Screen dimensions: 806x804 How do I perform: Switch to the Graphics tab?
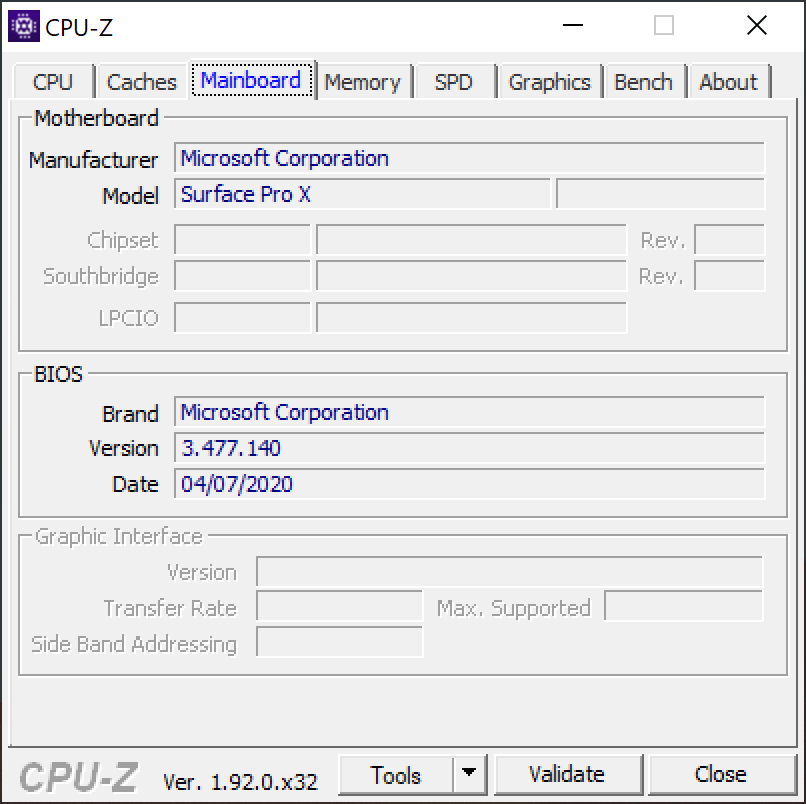pyautogui.click(x=549, y=82)
